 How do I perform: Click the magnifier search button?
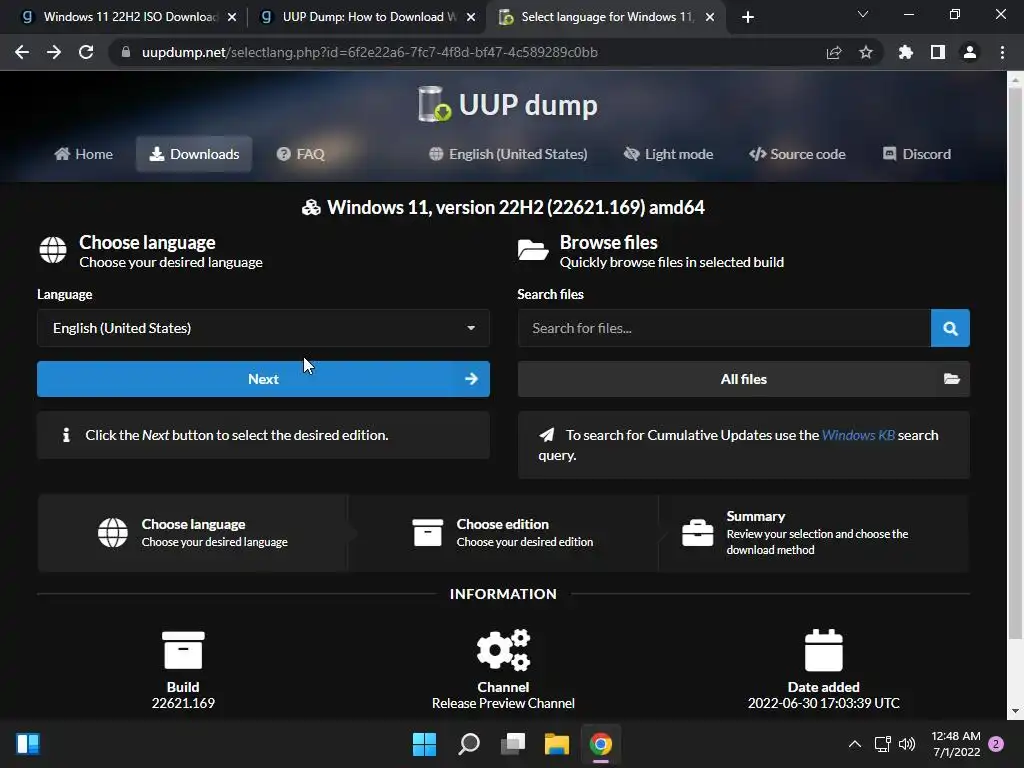click(x=950, y=328)
